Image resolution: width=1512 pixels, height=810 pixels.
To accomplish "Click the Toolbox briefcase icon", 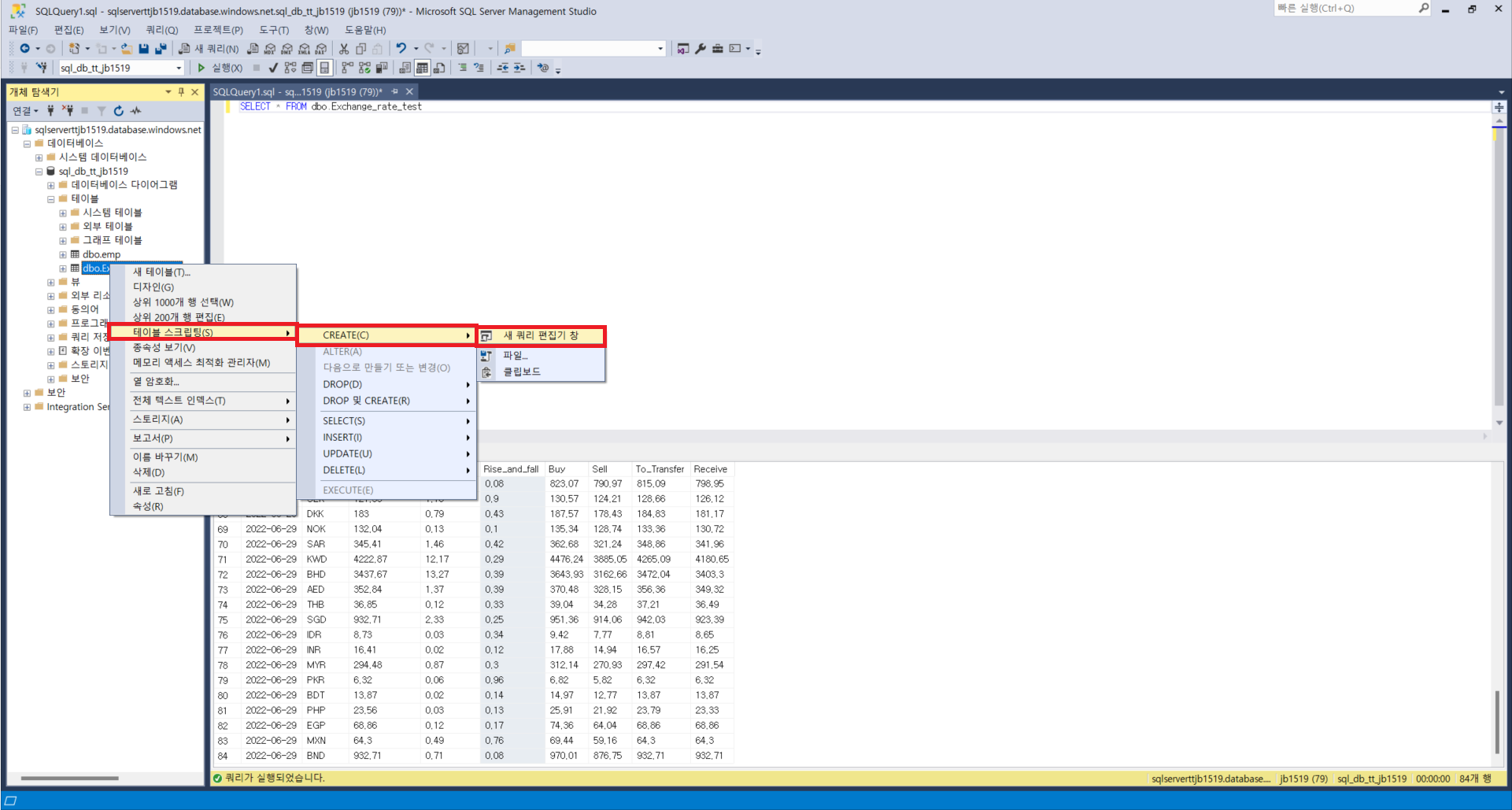I will click(718, 49).
